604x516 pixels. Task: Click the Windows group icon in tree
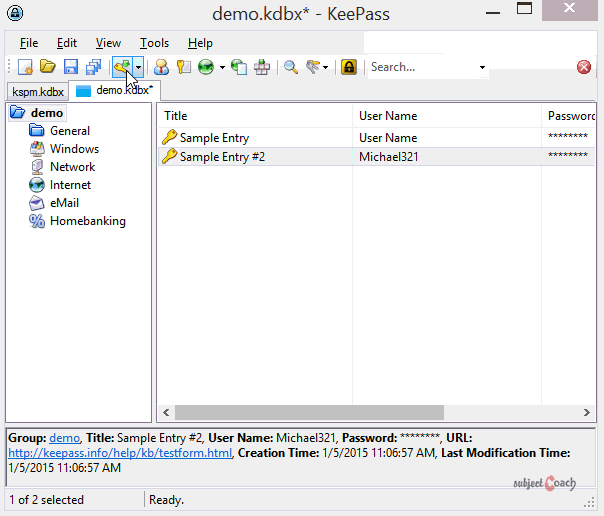tap(37, 149)
